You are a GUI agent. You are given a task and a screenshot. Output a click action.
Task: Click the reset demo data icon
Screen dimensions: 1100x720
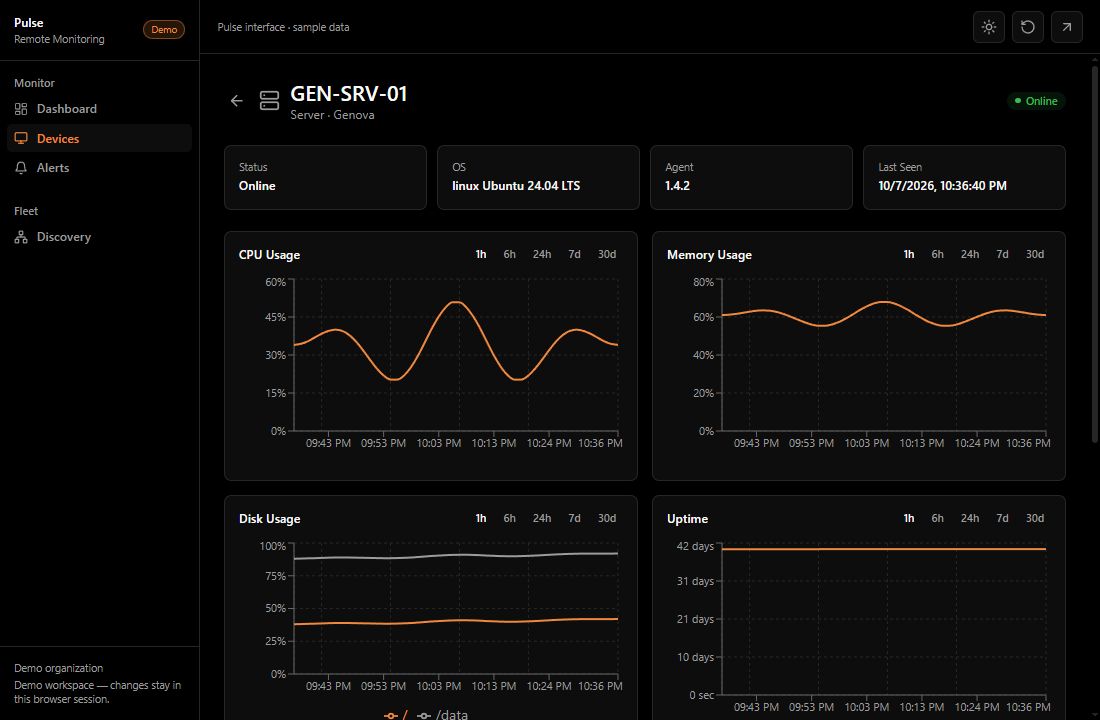[1027, 27]
